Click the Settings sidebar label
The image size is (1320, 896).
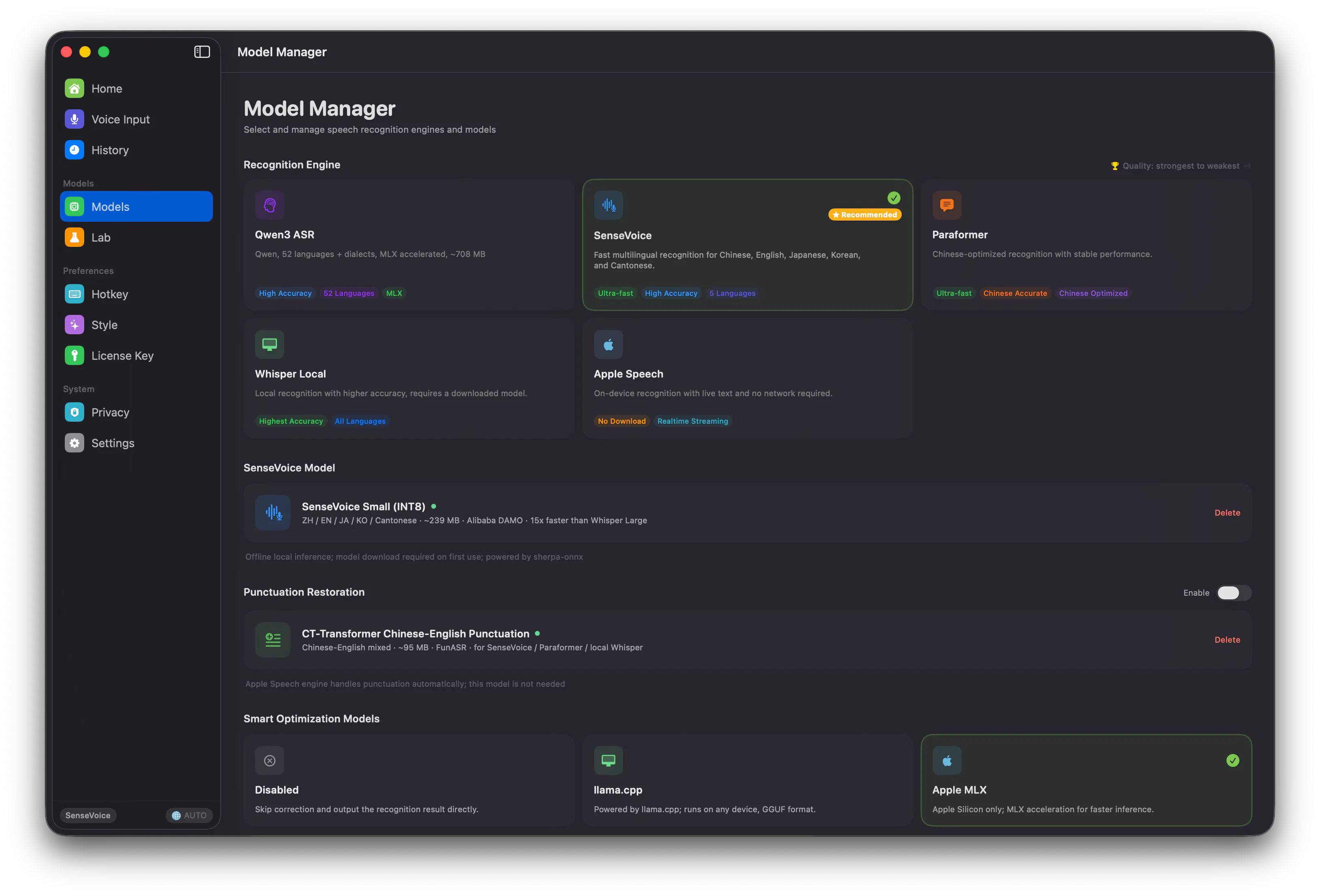(113, 443)
